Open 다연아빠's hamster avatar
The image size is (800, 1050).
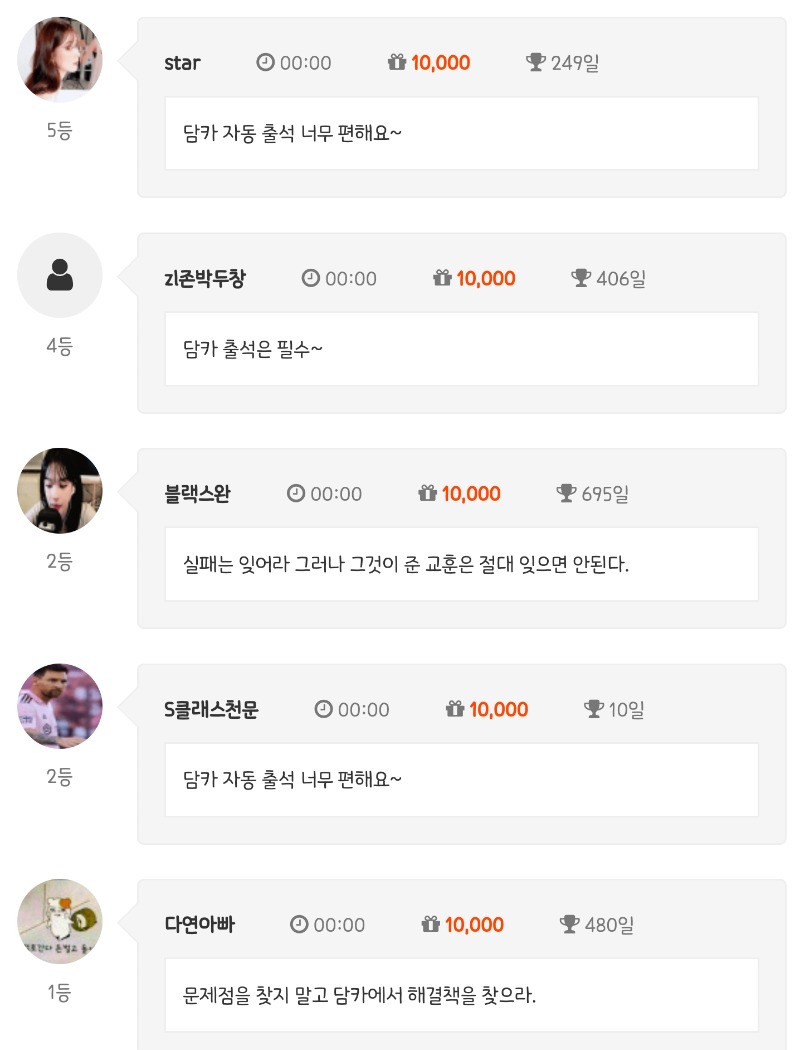point(60,921)
